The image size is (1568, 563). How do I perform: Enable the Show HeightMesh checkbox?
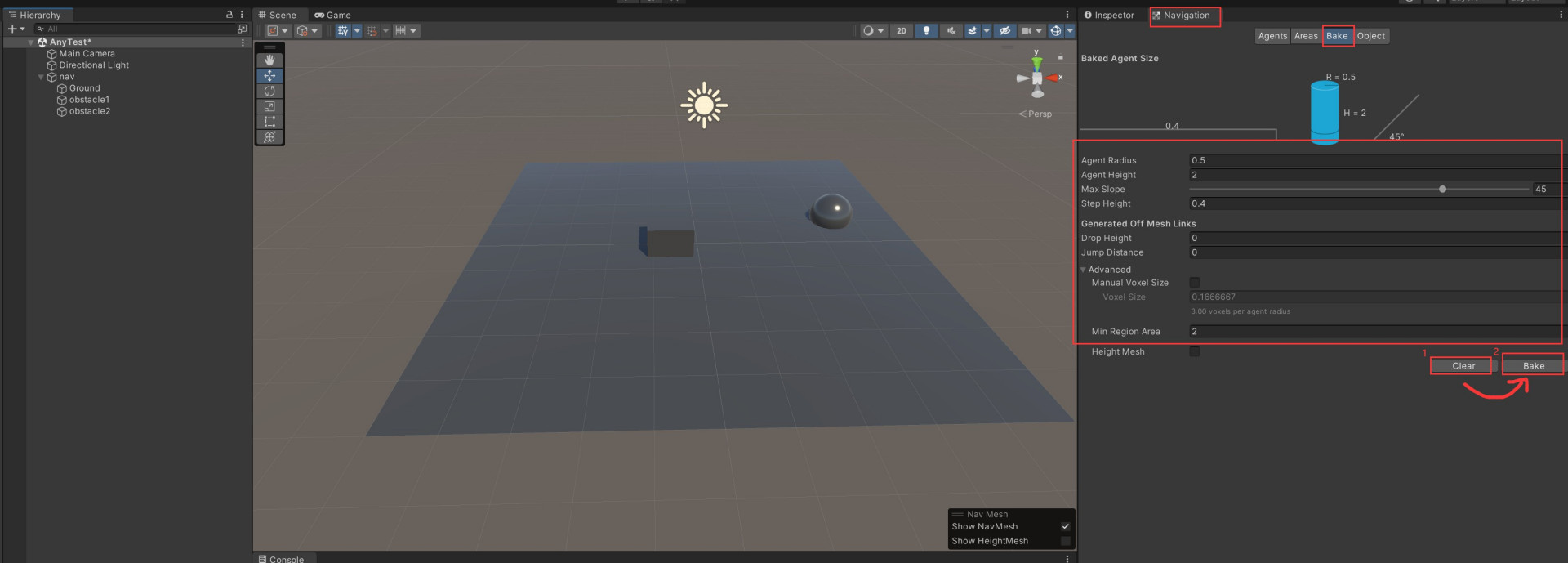[1065, 541]
